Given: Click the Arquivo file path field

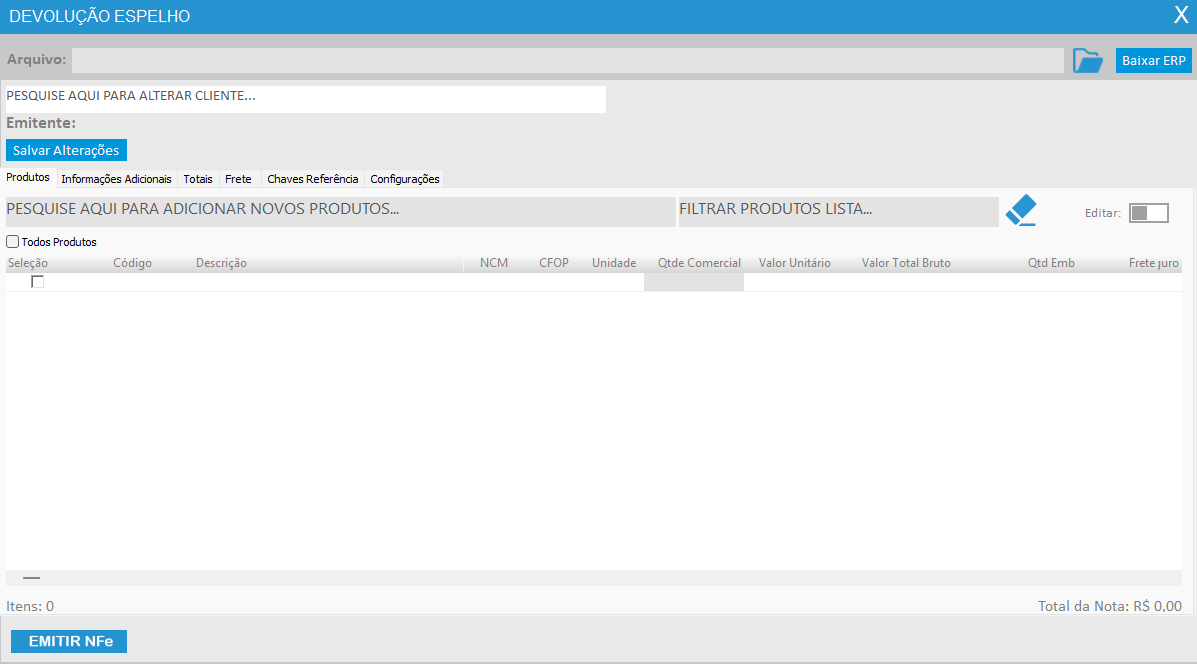Looking at the screenshot, I should tap(567, 60).
